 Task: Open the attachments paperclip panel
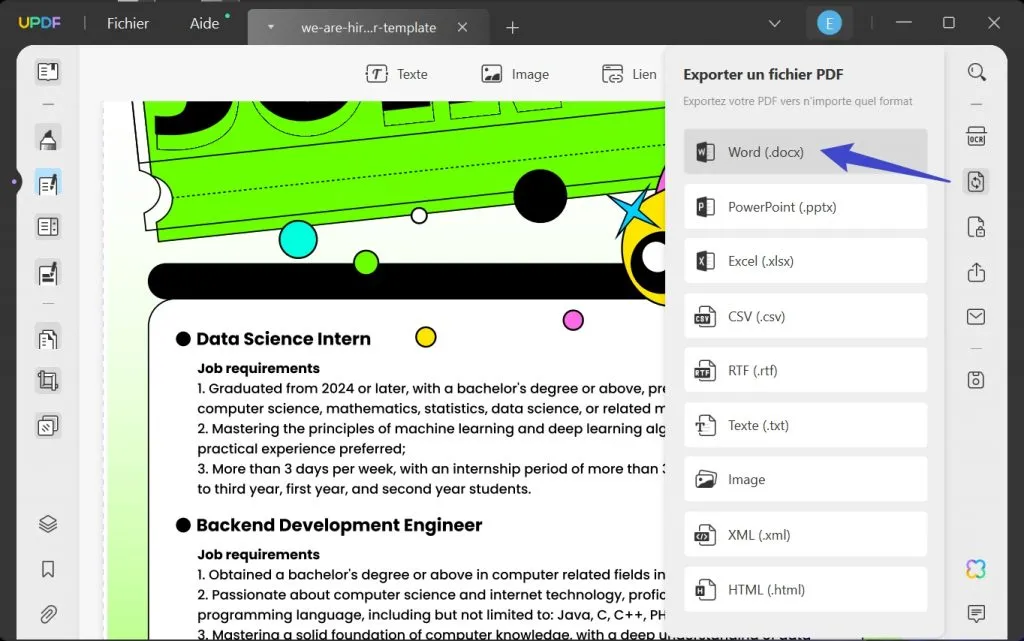[x=48, y=613]
